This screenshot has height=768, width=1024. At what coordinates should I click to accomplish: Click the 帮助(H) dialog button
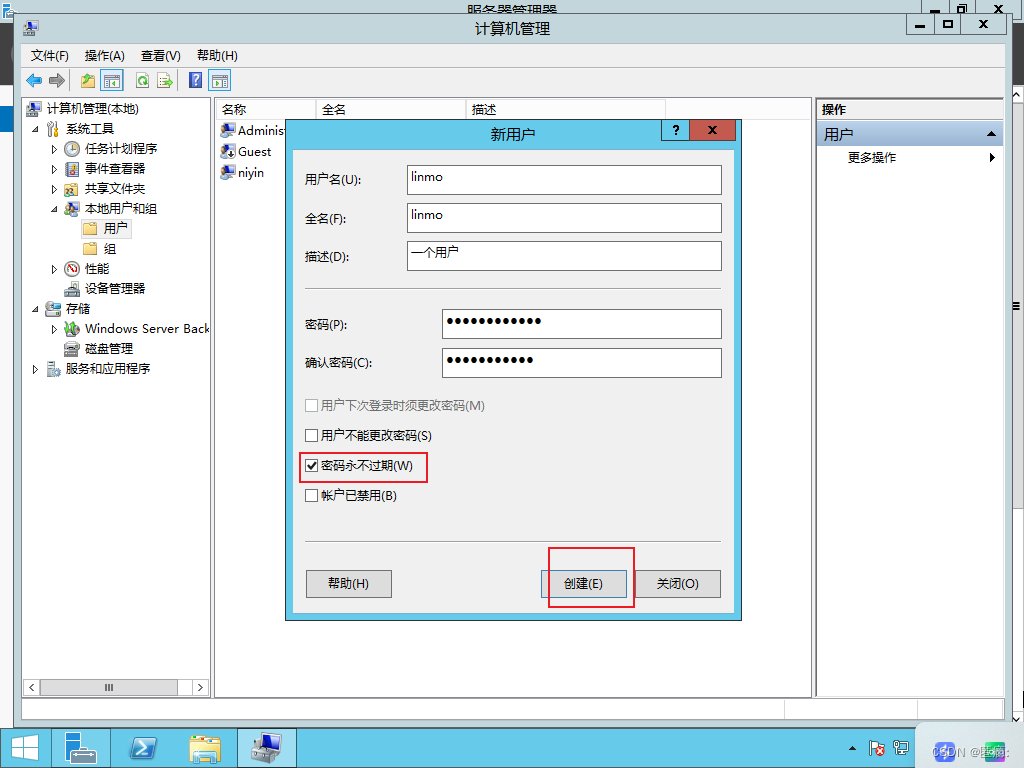click(349, 584)
